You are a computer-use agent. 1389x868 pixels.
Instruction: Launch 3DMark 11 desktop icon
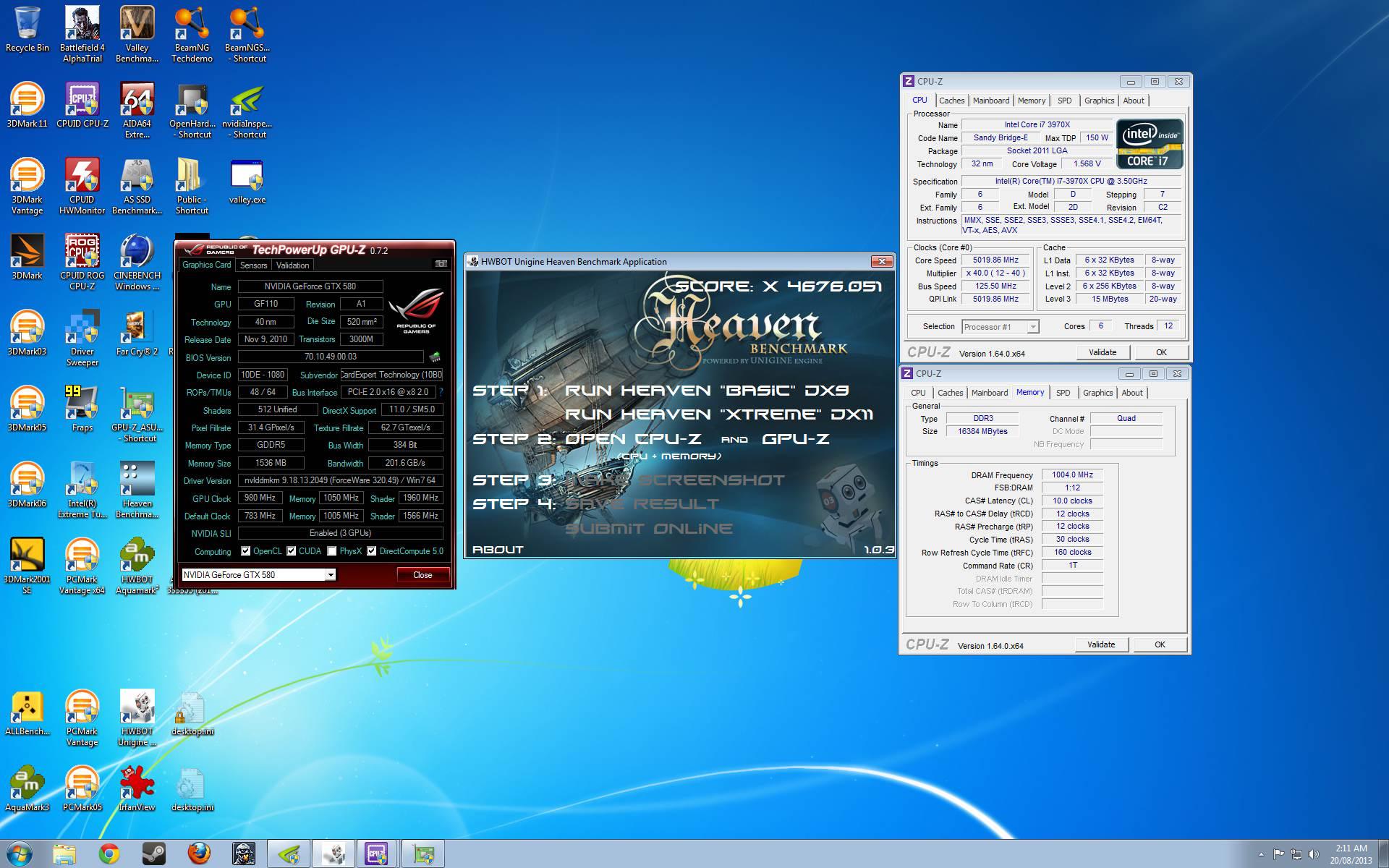click(27, 106)
